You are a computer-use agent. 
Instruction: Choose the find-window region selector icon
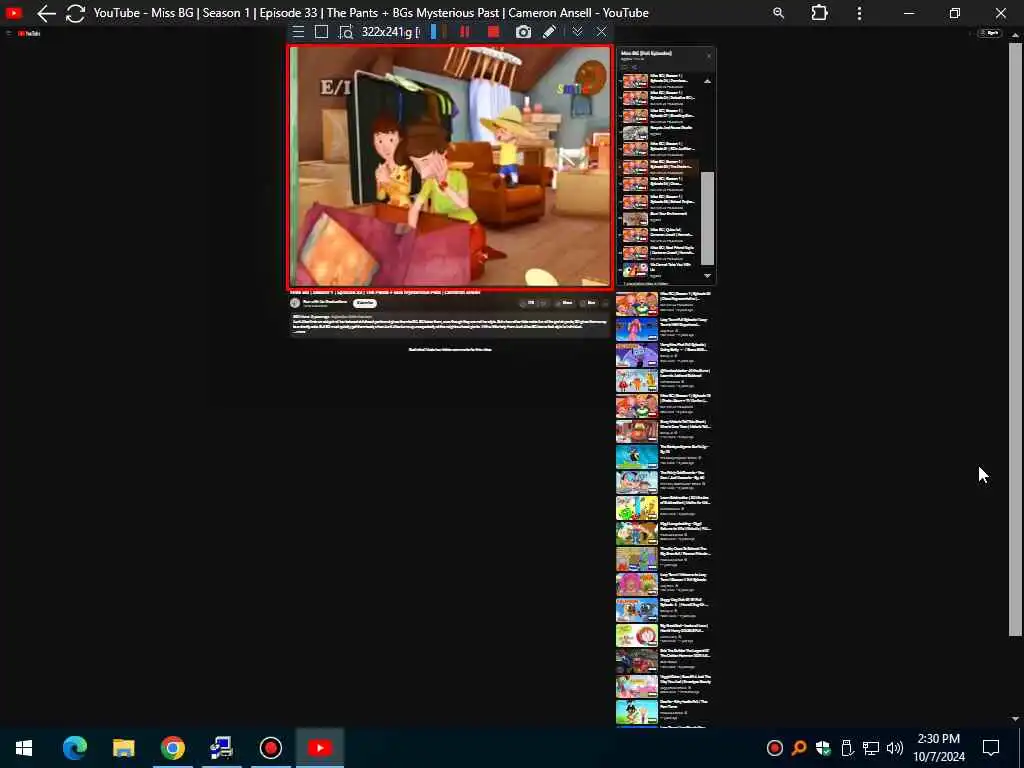(345, 32)
